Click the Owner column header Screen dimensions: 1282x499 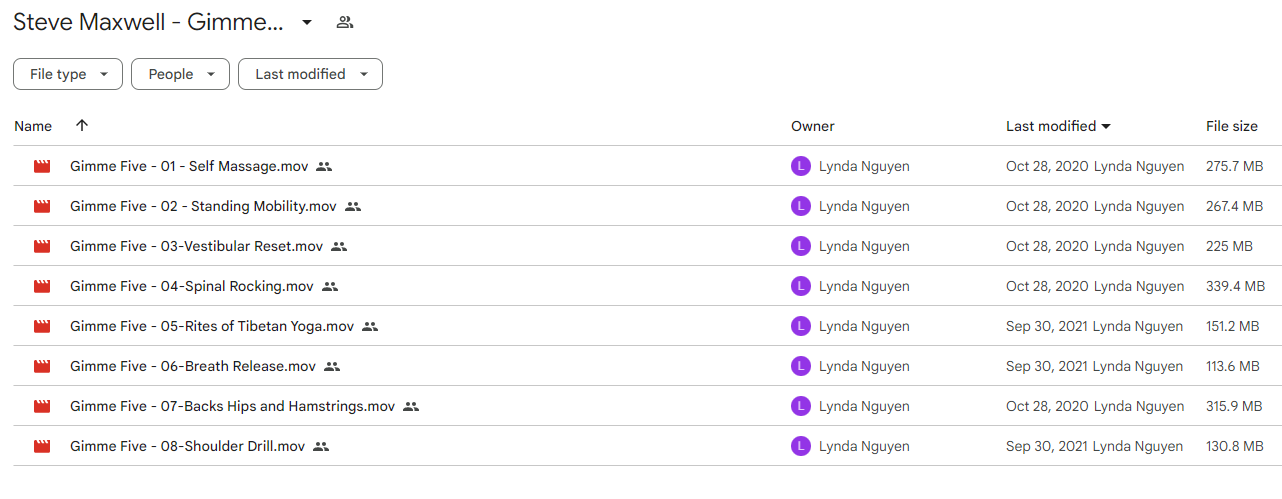813,126
